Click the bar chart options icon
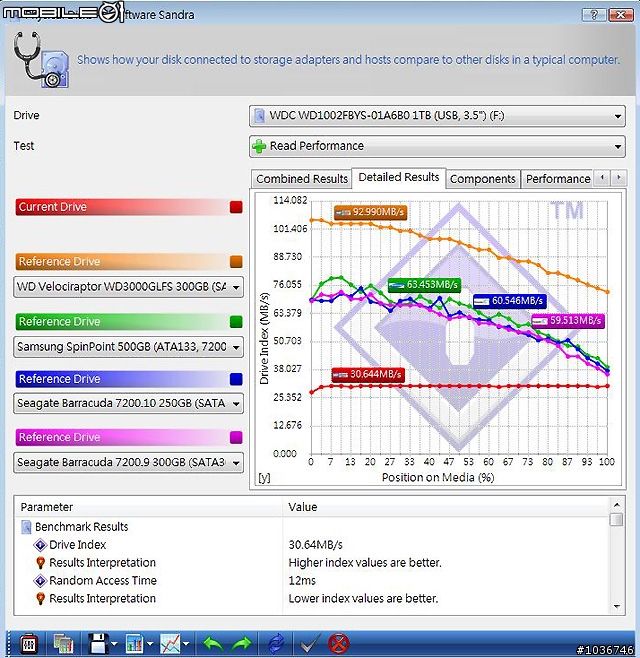This screenshot has width=640, height=658. (135, 644)
